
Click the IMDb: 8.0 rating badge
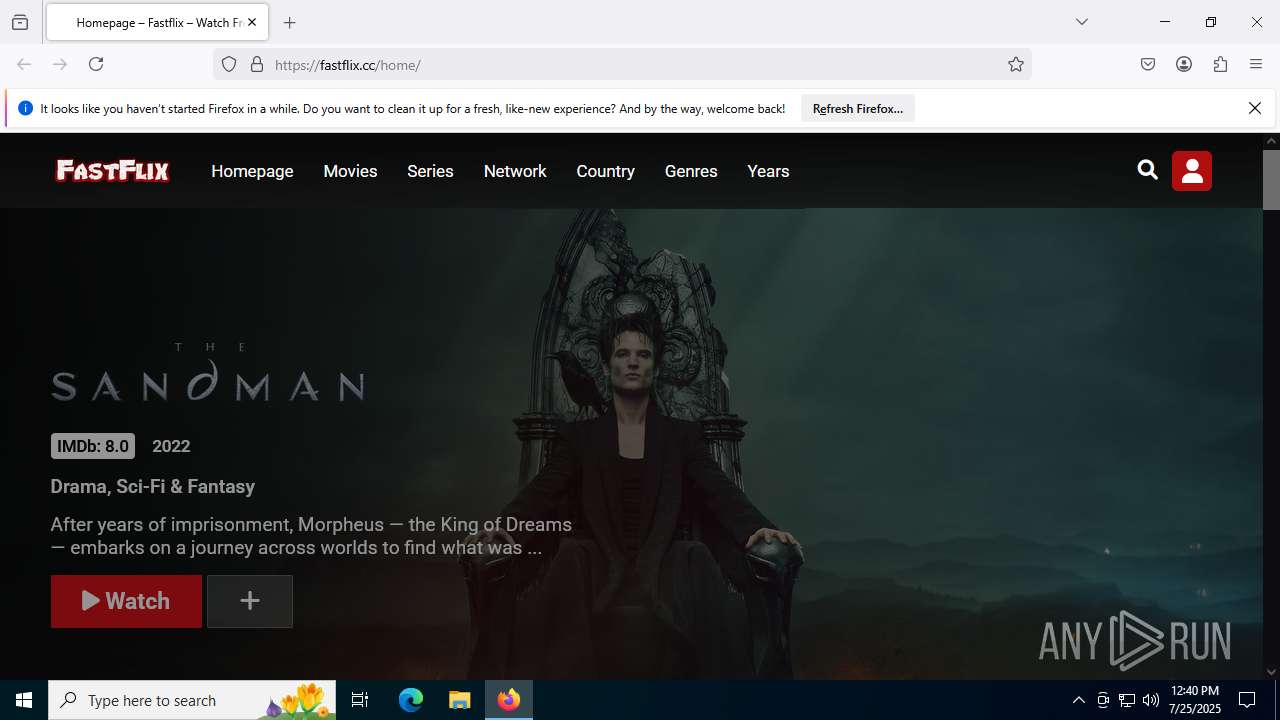tap(93, 446)
